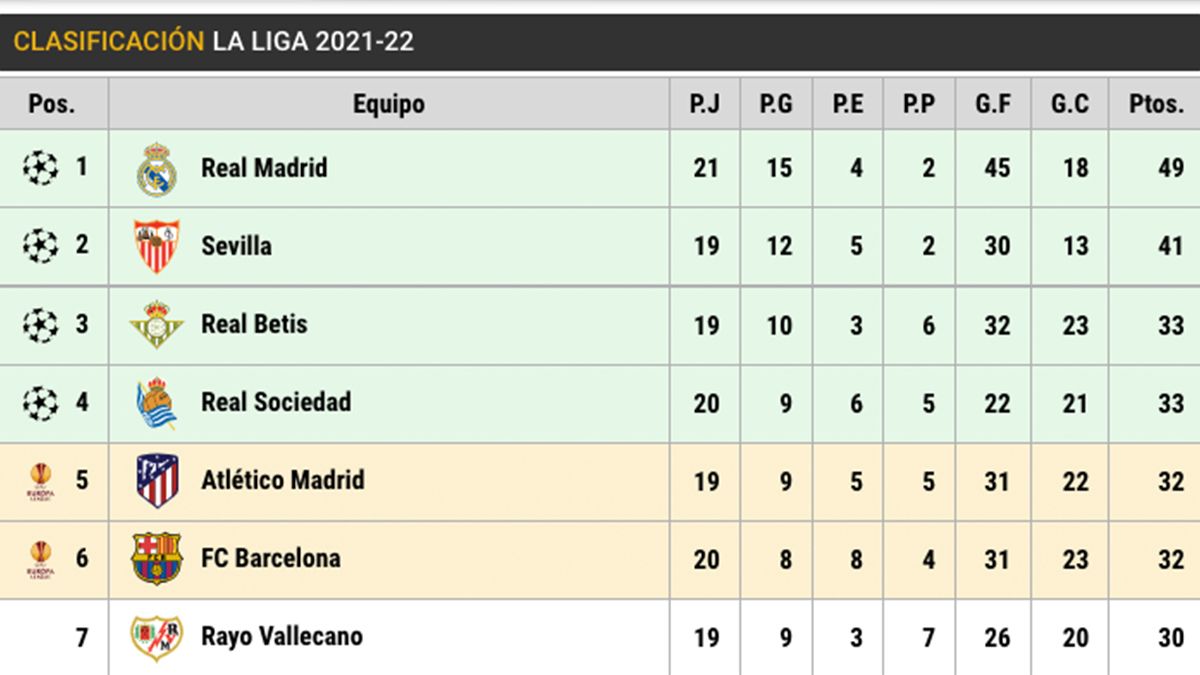Click the Equipo column header
Viewport: 1200px width, 675px height.
coord(388,104)
